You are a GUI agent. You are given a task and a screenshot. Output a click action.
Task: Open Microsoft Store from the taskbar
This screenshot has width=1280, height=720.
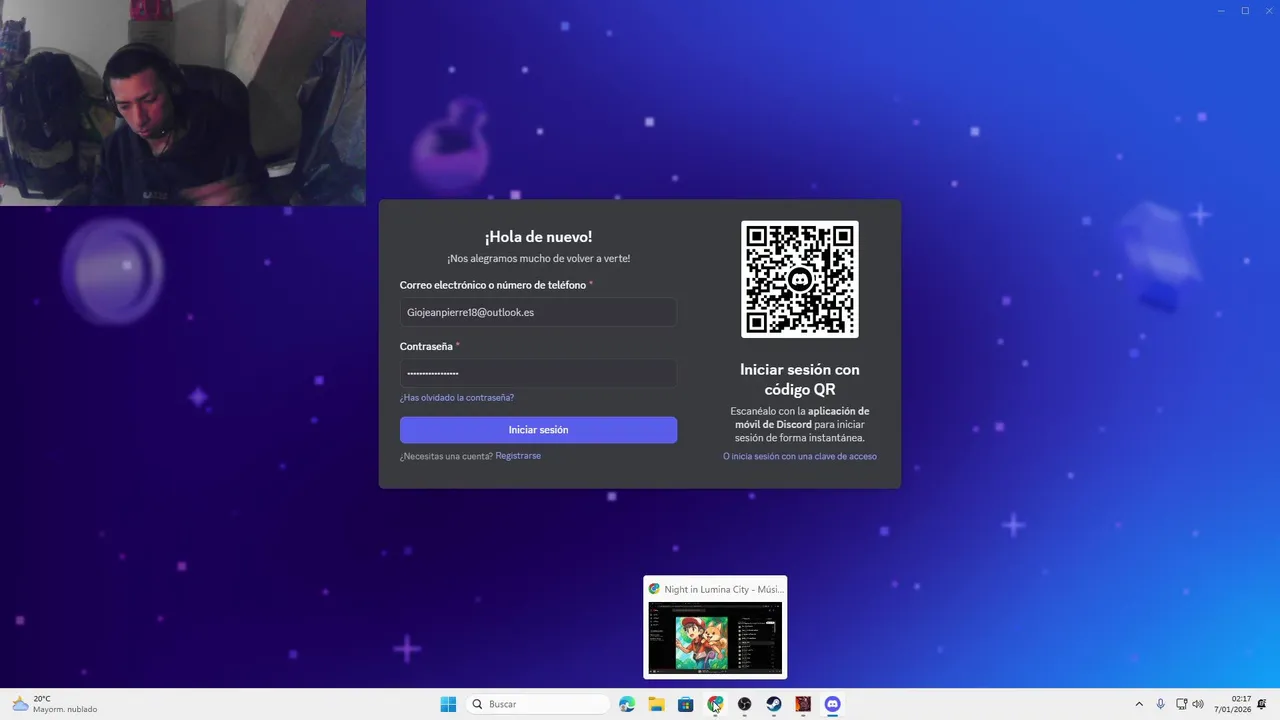point(685,704)
